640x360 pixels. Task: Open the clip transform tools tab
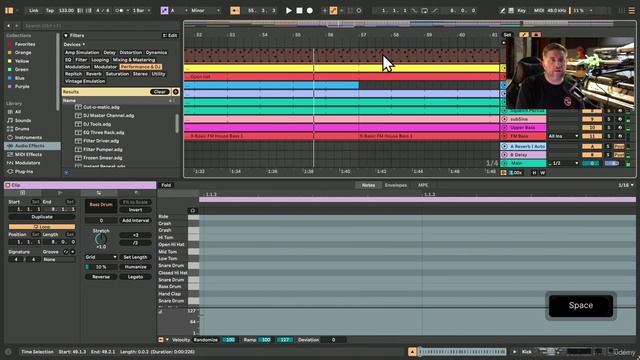pyautogui.click(x=136, y=193)
